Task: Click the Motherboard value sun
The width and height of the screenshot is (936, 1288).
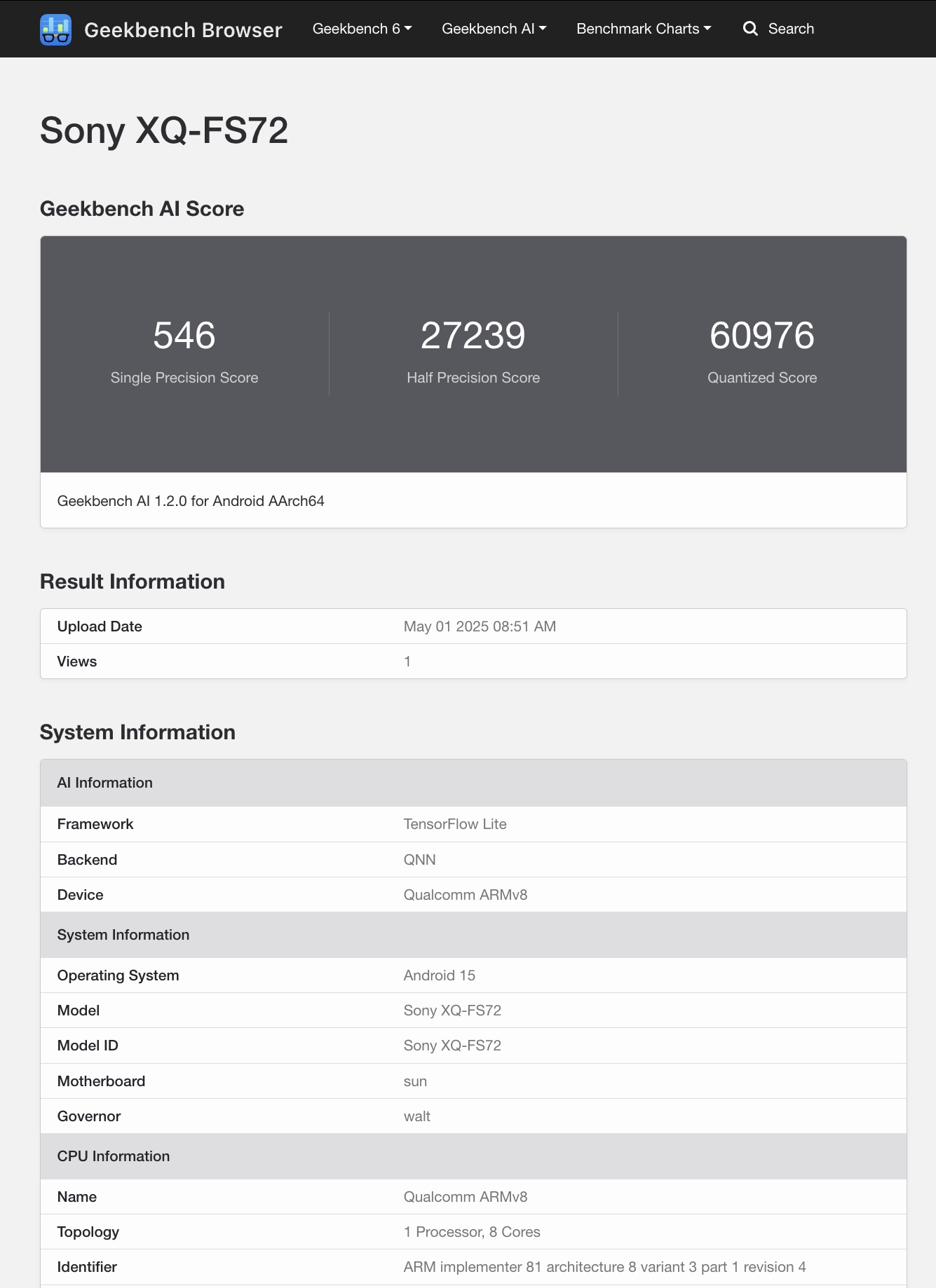Action: [x=415, y=1081]
